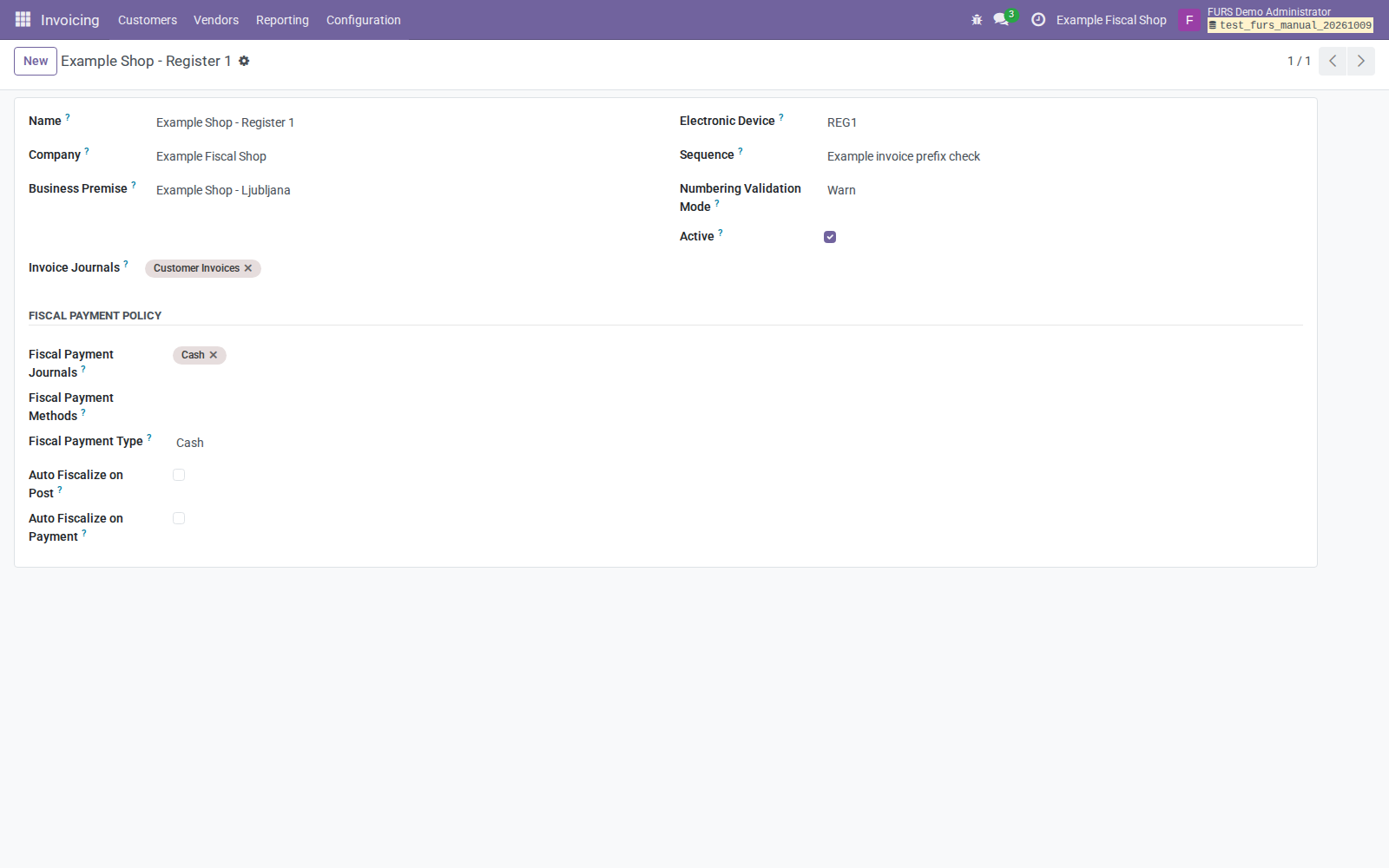Open the gear actions menu beside record title

244,61
